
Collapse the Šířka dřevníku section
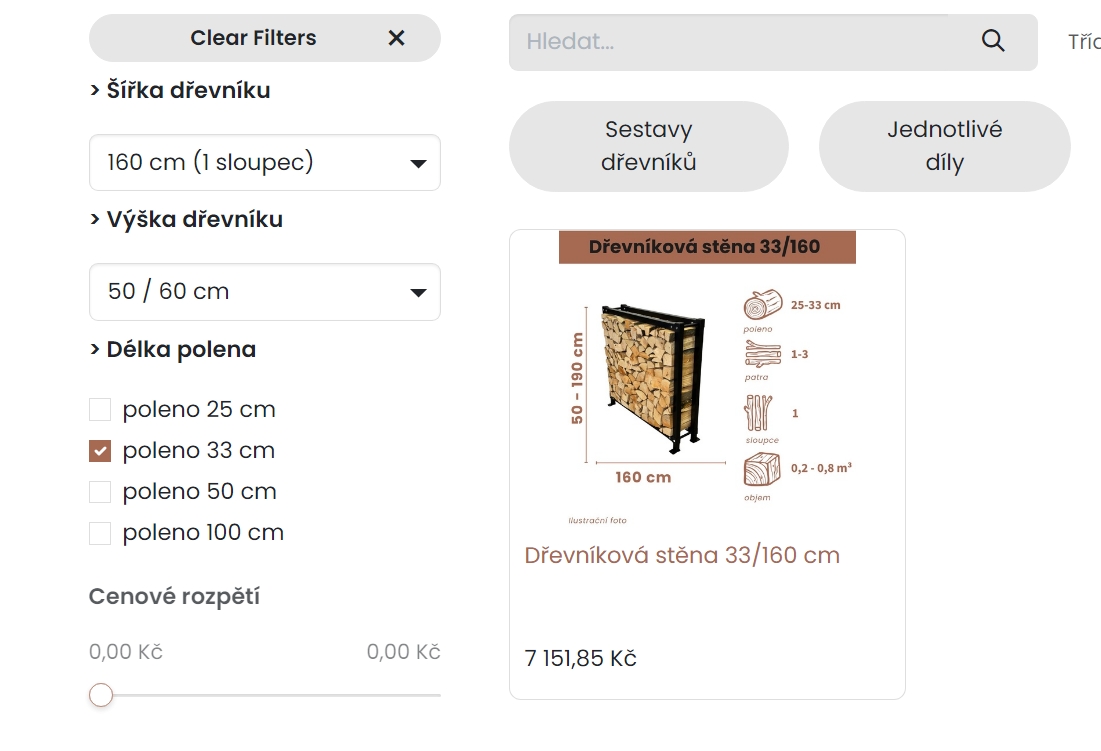point(180,91)
